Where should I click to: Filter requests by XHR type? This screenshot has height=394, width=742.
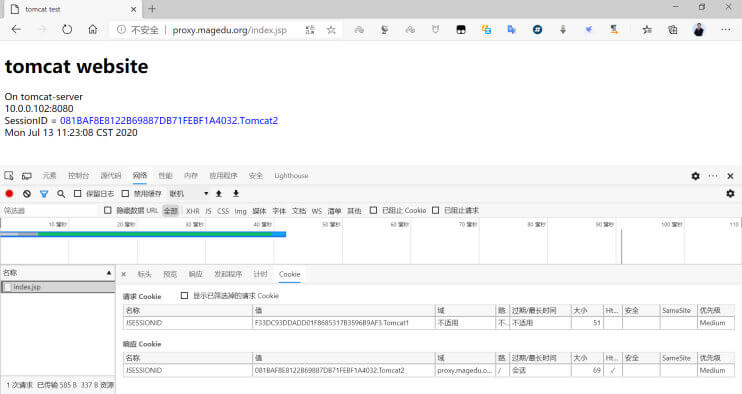point(193,211)
